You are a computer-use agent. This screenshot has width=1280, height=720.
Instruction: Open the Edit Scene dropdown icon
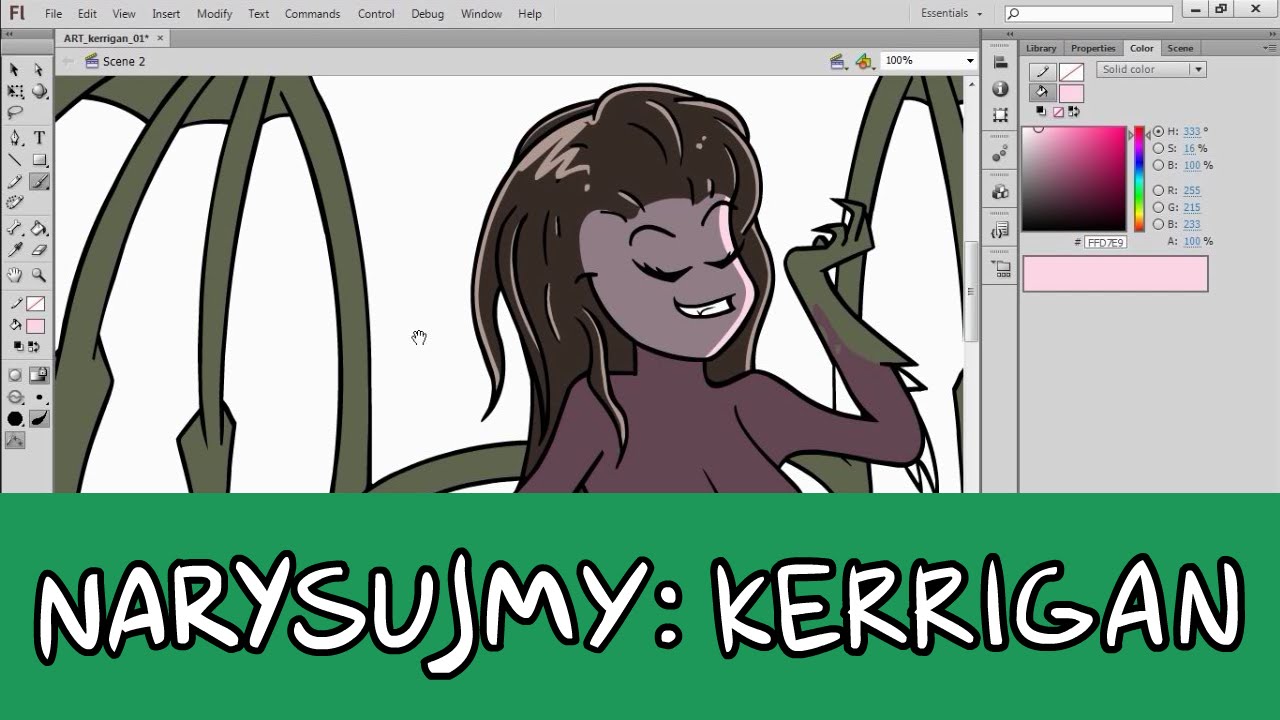click(838, 62)
